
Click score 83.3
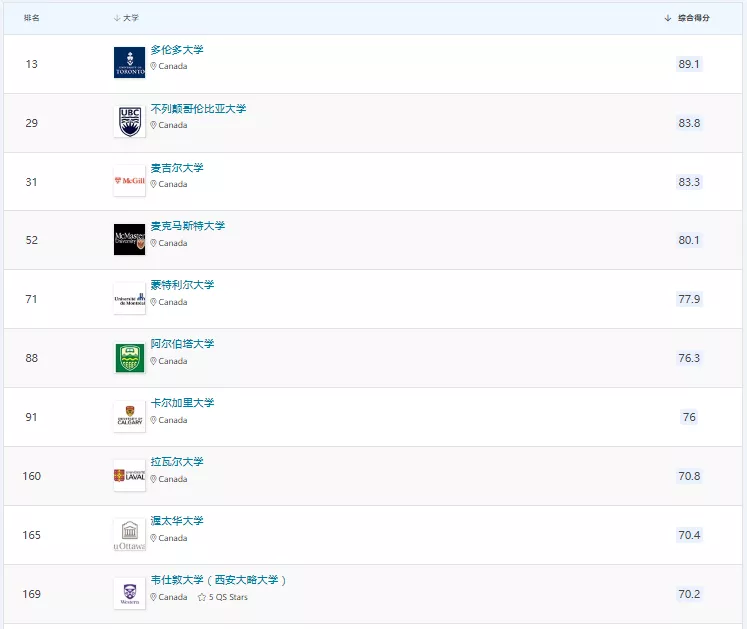(x=689, y=182)
